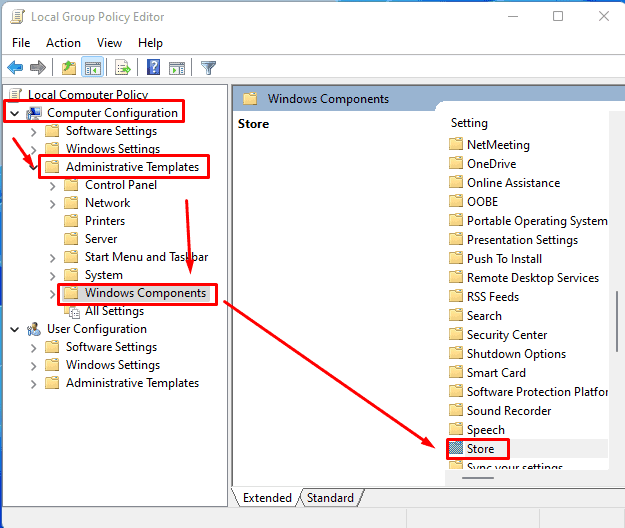Click the All Settings icon
This screenshot has height=528, width=625.
pyautogui.click(x=72, y=312)
